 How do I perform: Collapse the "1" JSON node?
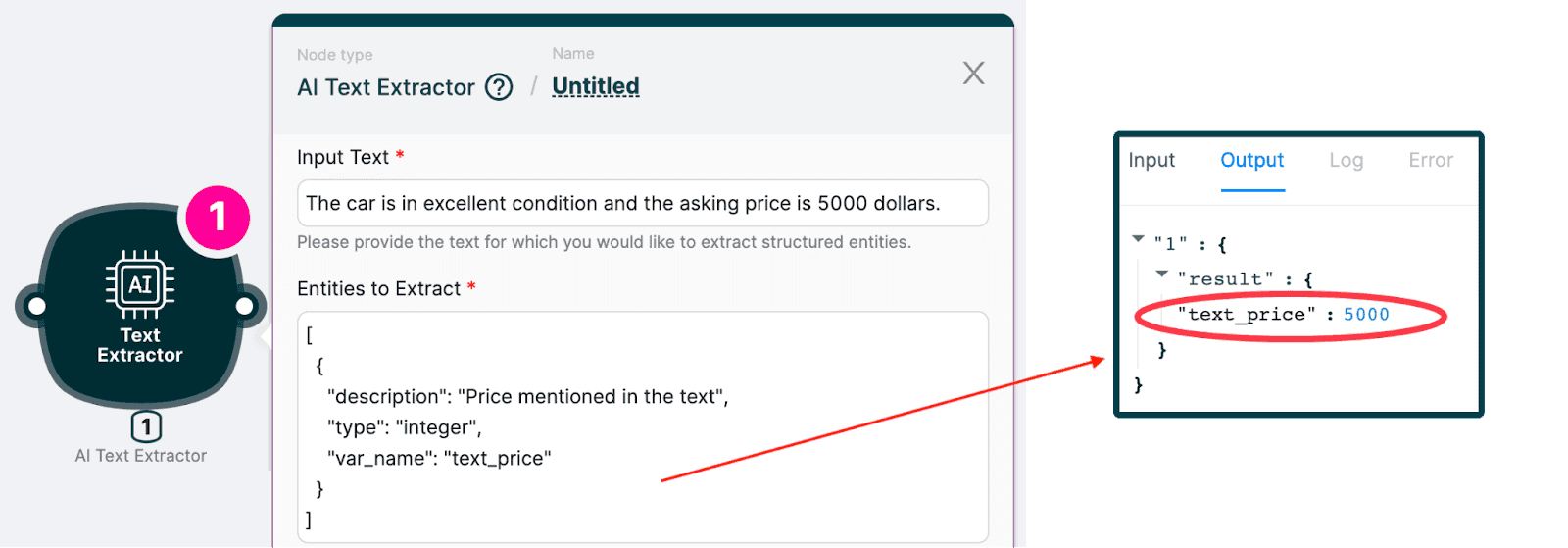click(1138, 238)
